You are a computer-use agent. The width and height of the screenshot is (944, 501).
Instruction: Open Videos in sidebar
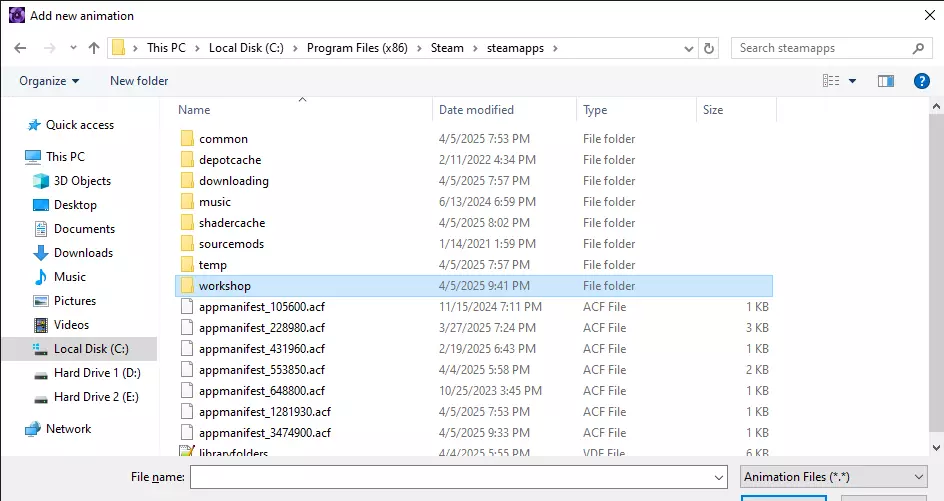[71, 325]
